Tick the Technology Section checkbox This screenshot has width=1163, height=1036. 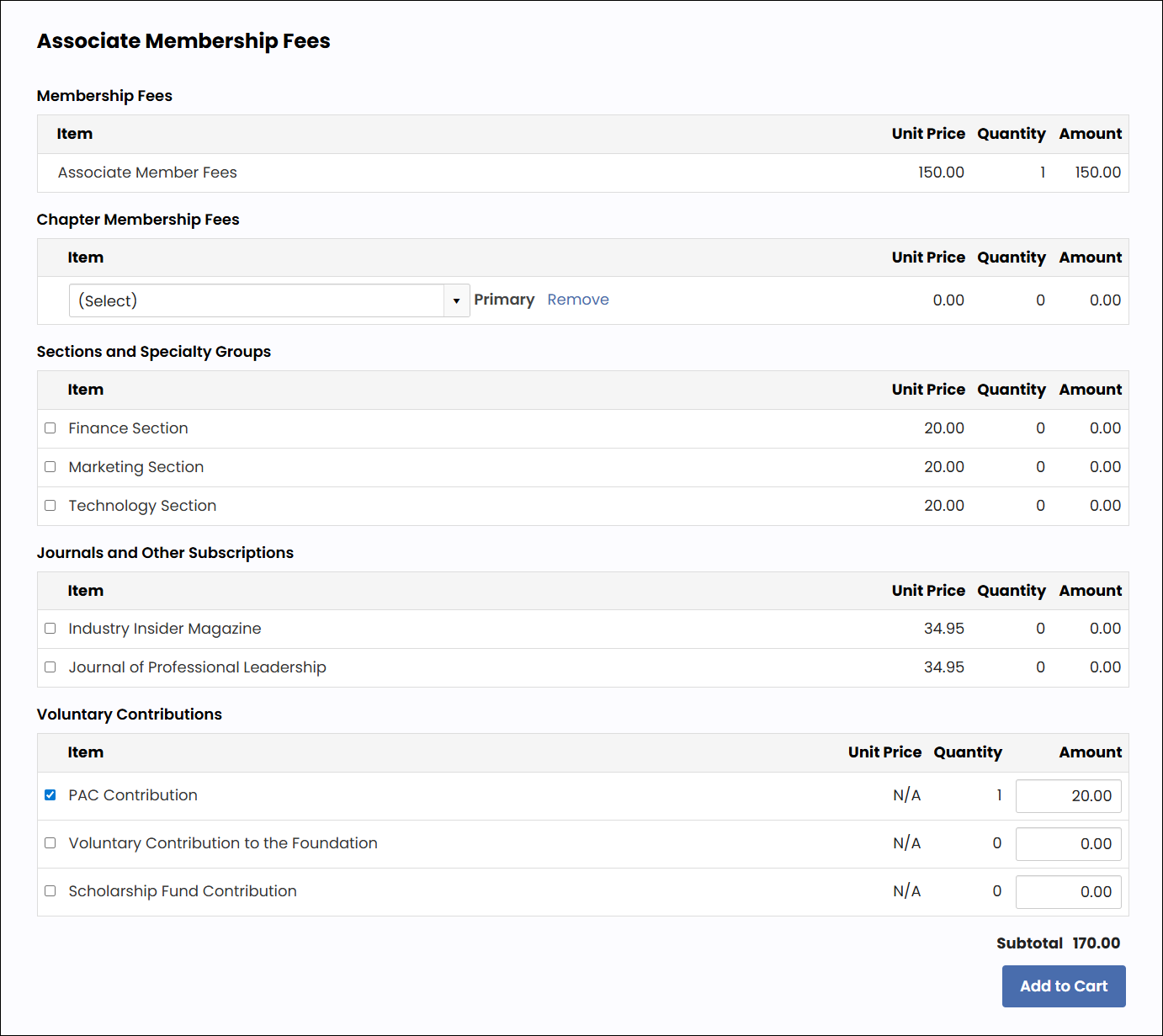pos(50,506)
